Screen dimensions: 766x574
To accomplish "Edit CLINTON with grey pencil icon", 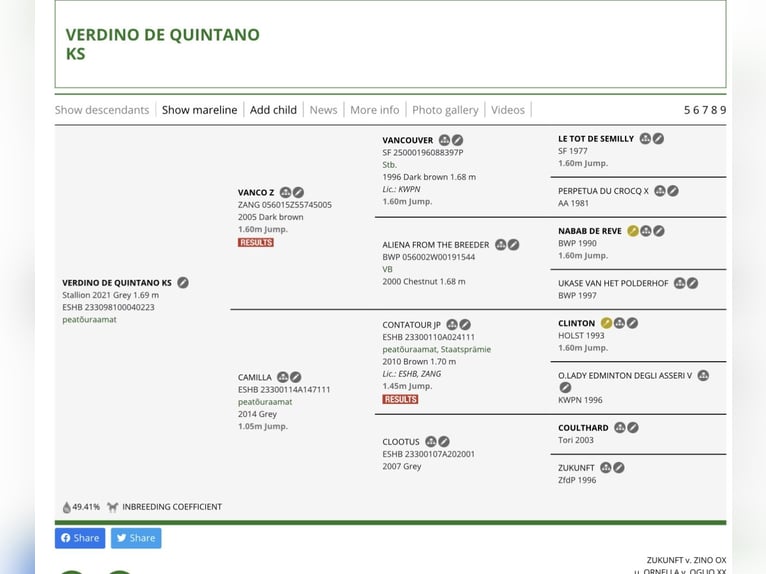I will tap(632, 323).
